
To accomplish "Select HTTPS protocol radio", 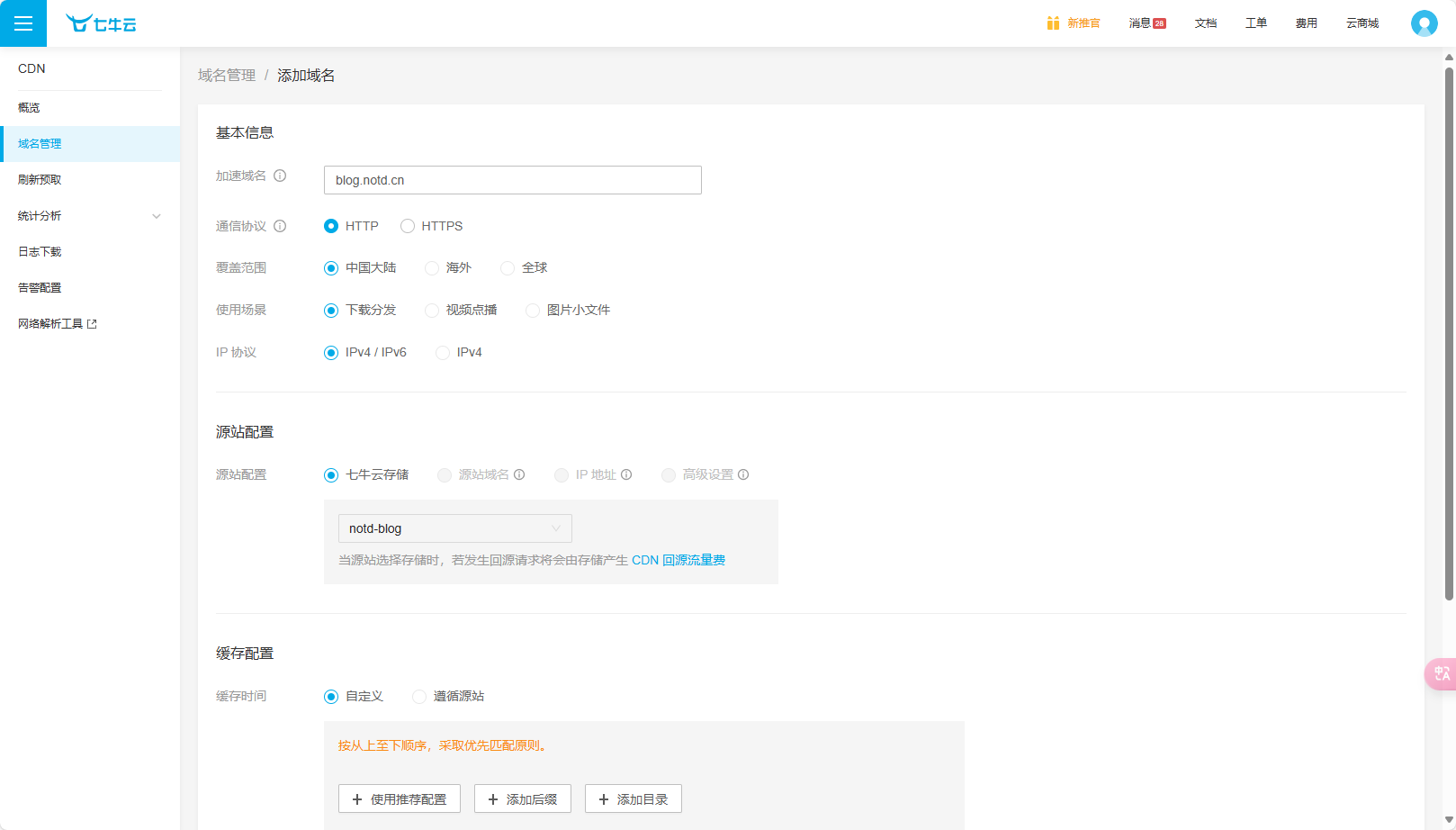I will (x=408, y=226).
